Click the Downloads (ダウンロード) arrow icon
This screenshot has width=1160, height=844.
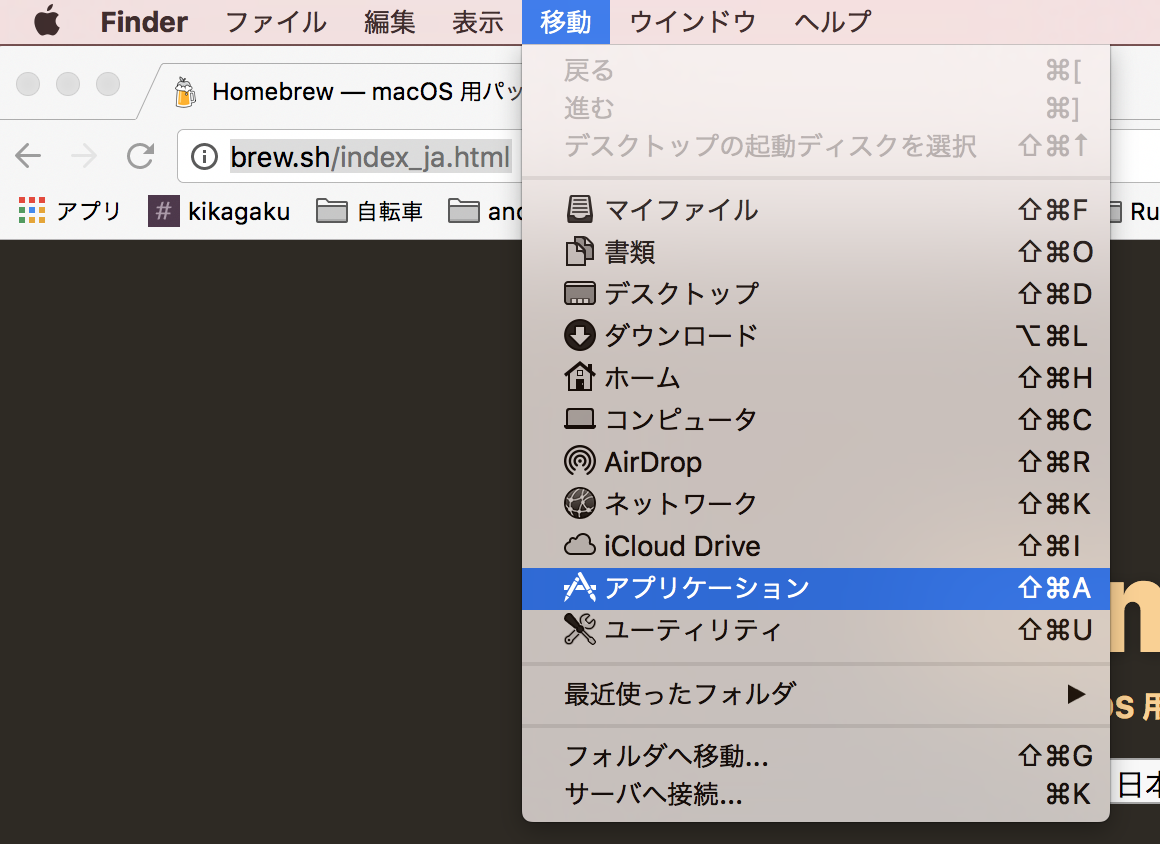tap(579, 335)
